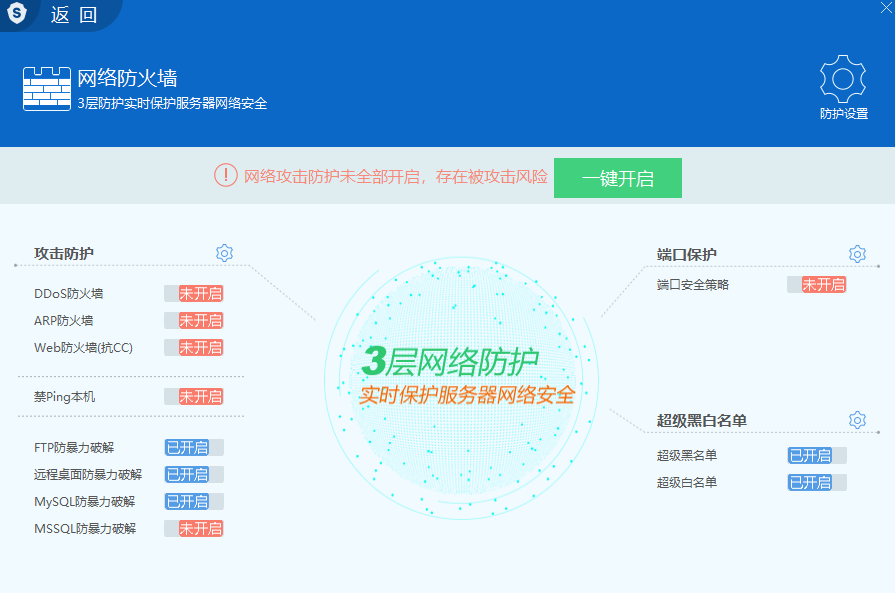Enable the ARP防火墙 protection

tap(193, 319)
